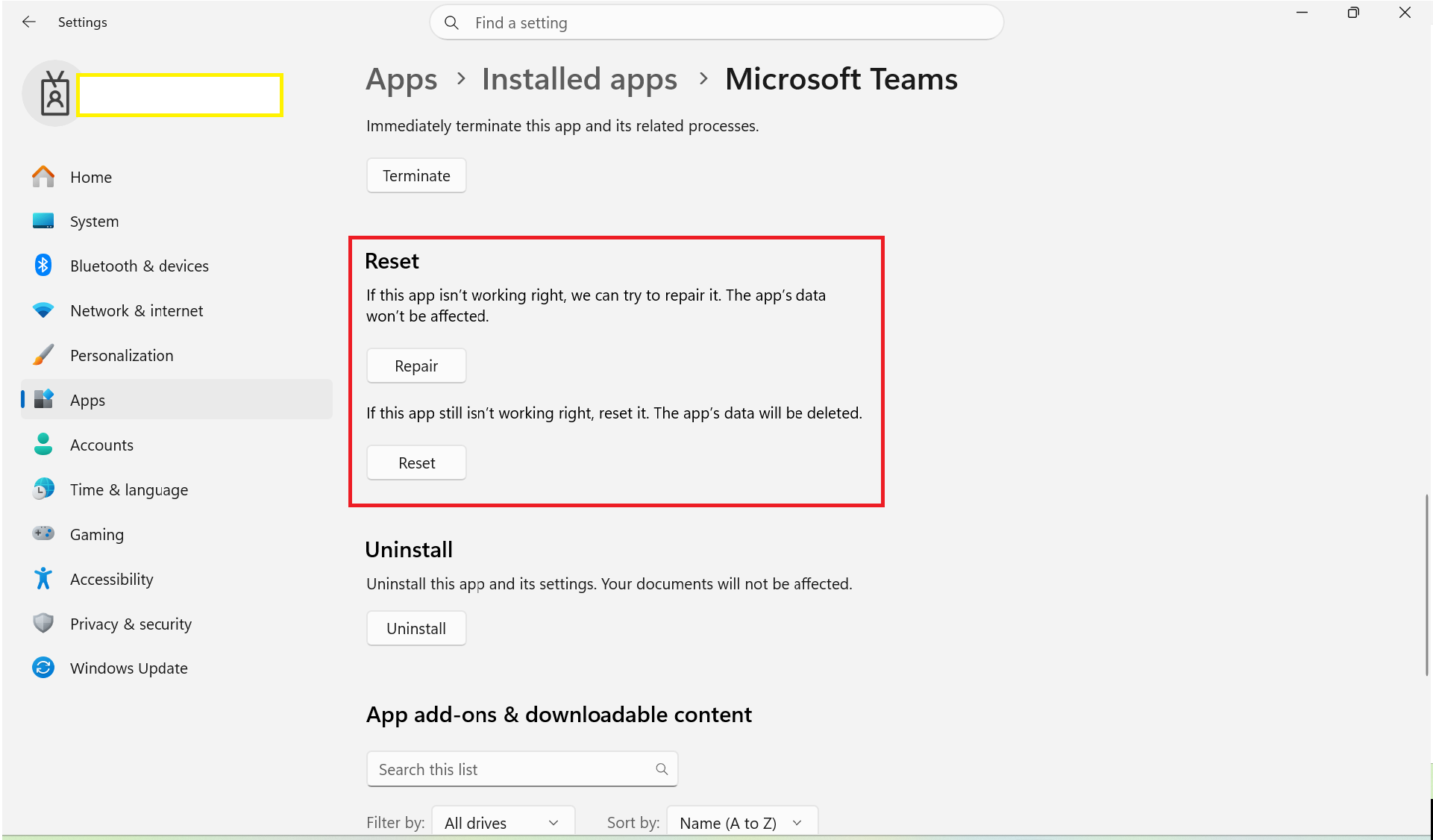Click the user profile avatar icon

click(x=54, y=94)
